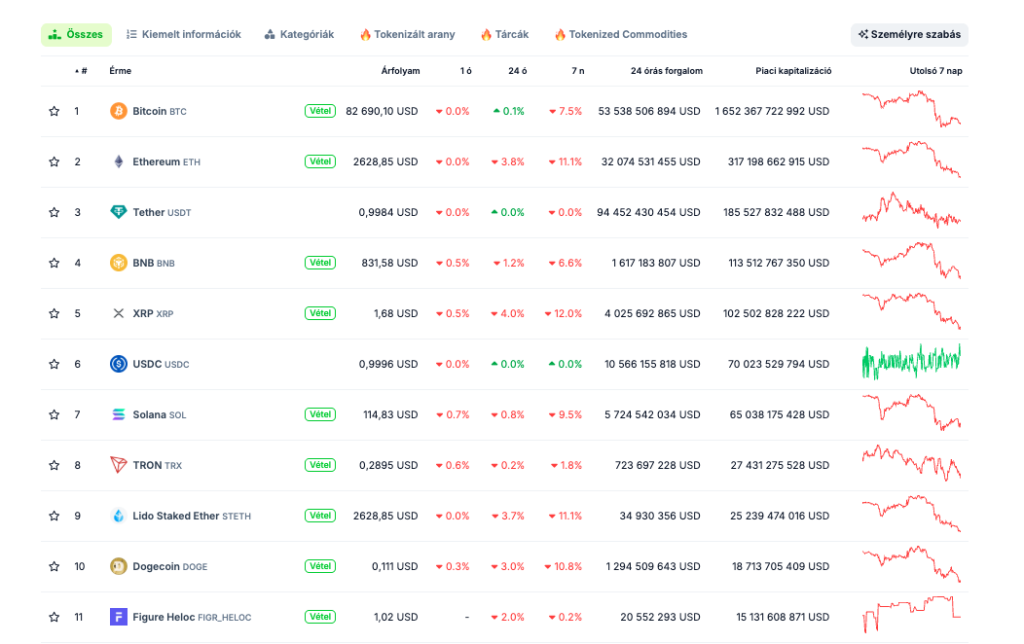This screenshot has width=1024, height=644.
Task: Star Bitcoin to add to watchlist
Action: 54,111
